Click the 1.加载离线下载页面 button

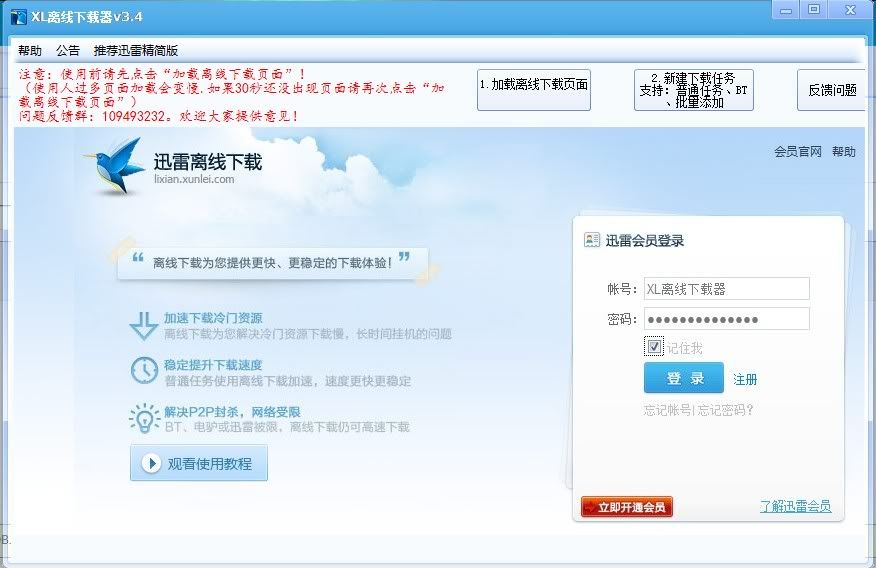point(534,89)
